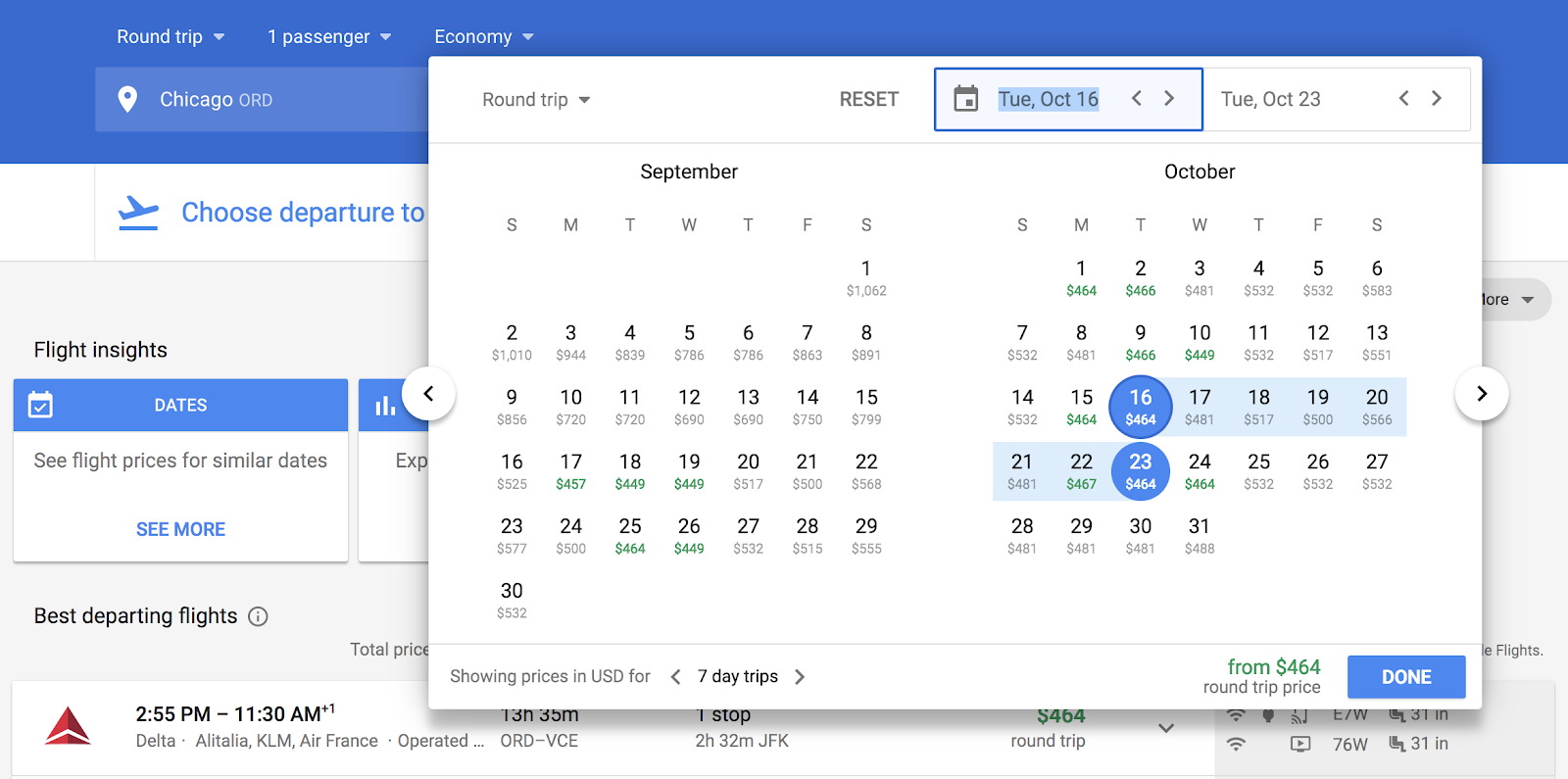Choose September 8 priced $891
This screenshot has width=1568, height=779.
[x=866, y=342]
